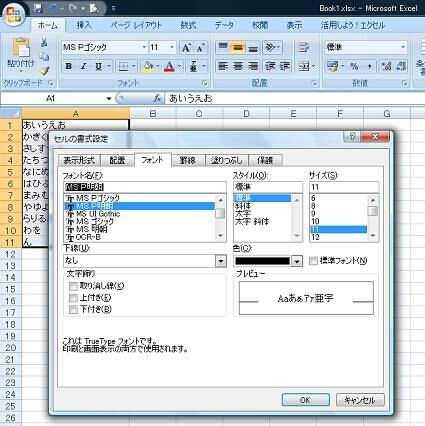Viewport: 425px width, 426px height.
Task: Click the dialog help question mark button
Action: 353,137
